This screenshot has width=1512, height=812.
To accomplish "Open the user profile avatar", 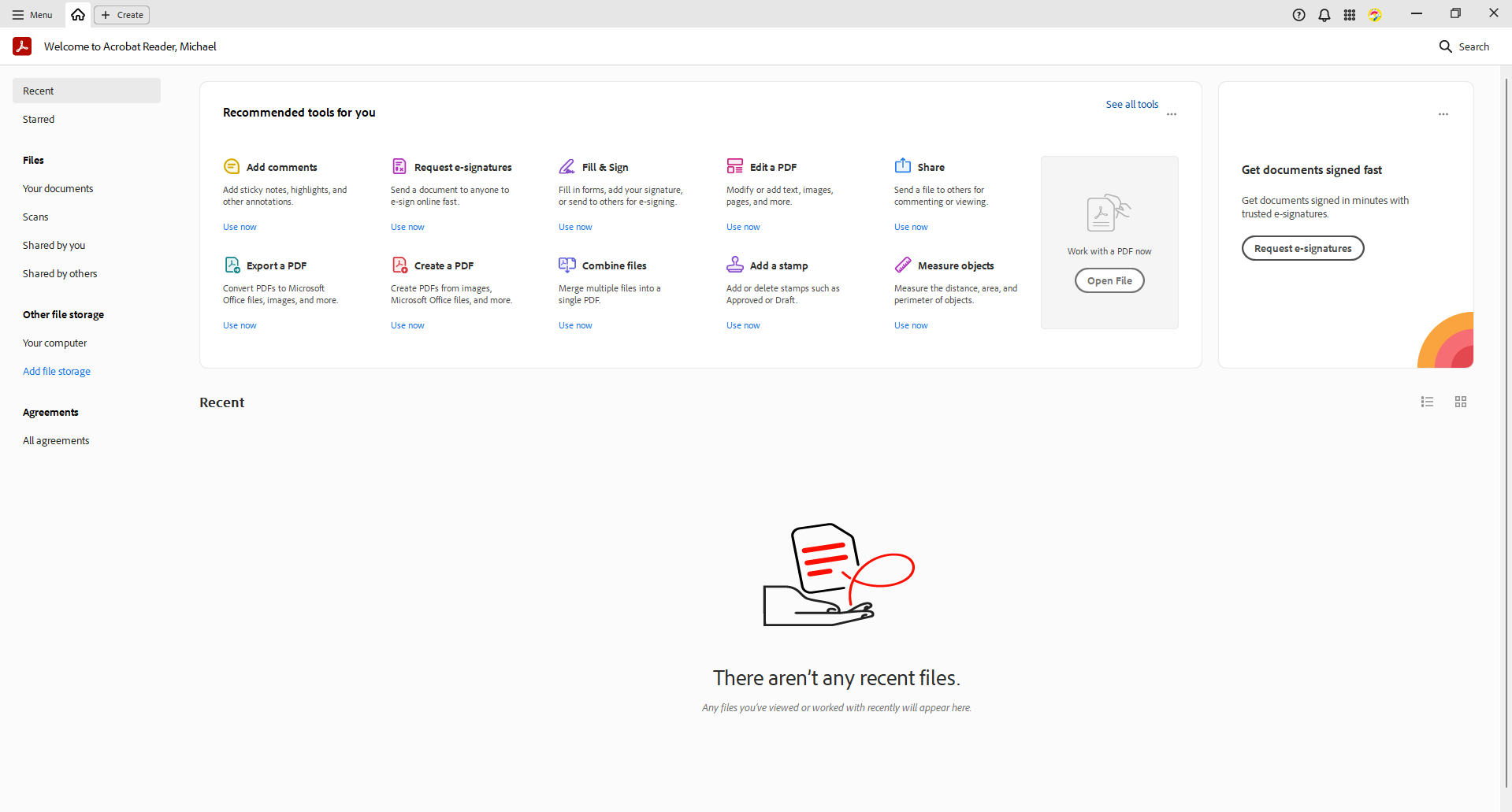I will 1375,15.
